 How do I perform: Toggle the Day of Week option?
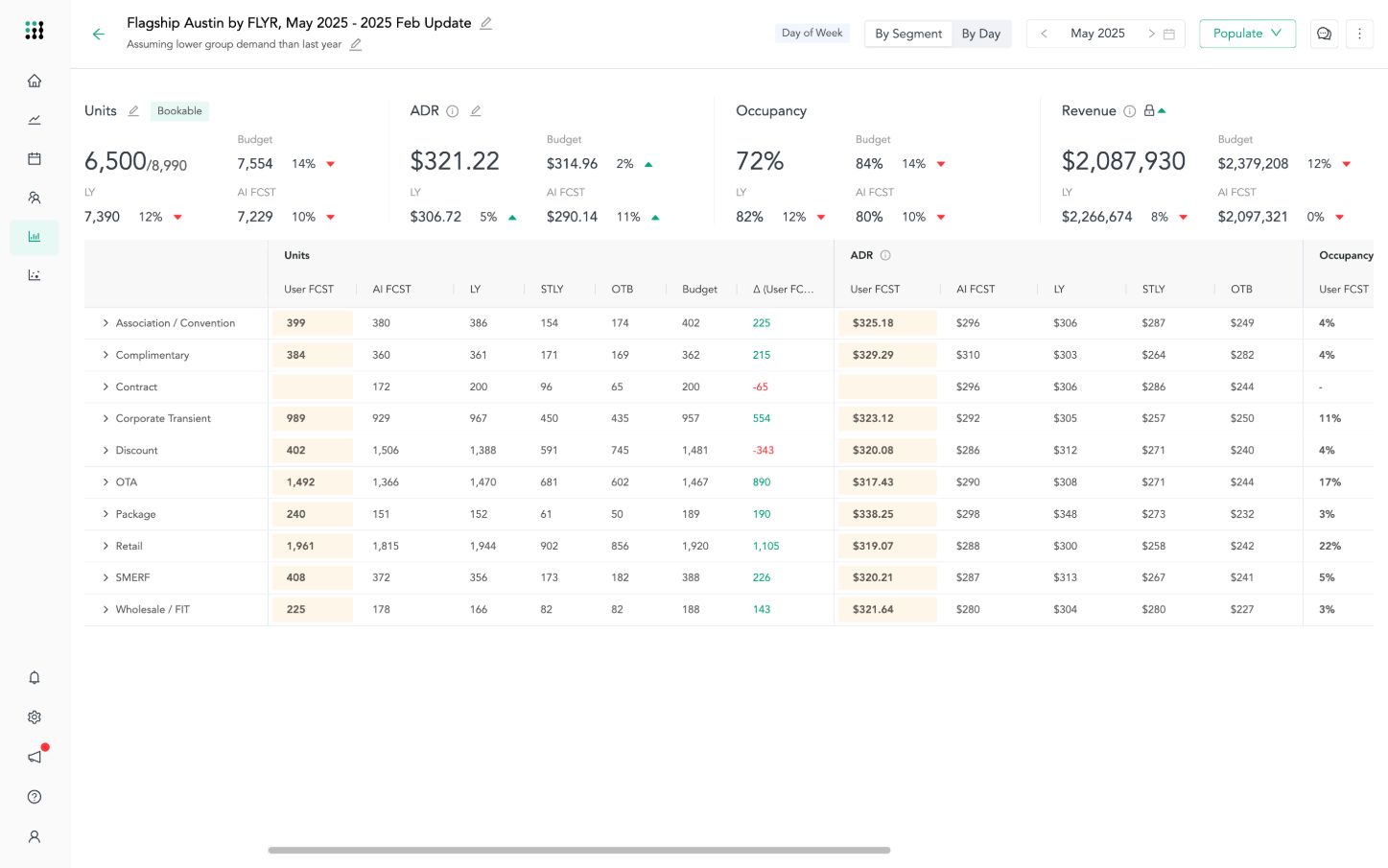coord(812,34)
